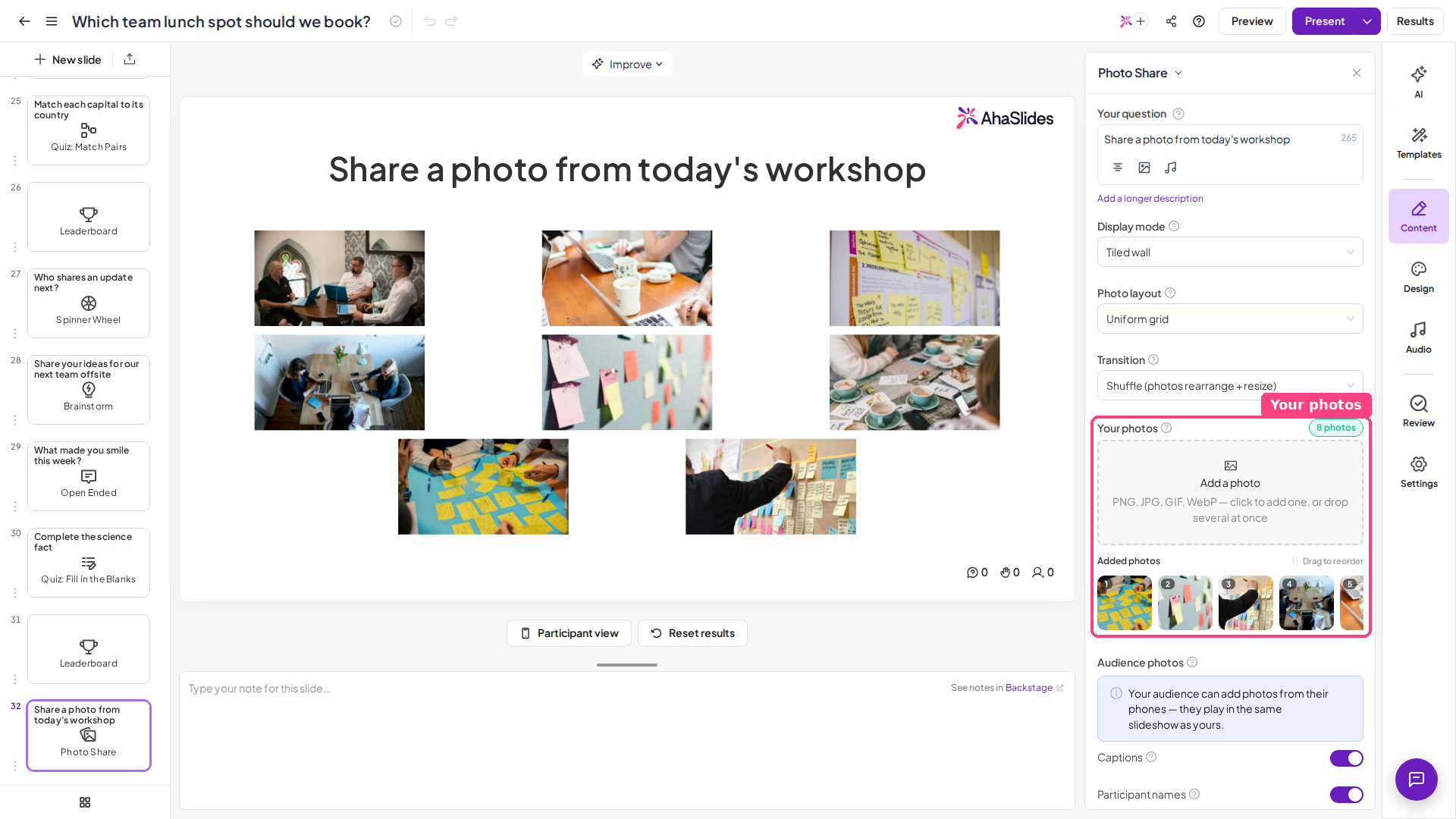Open the Backstage link in notes
Screen dimensions: 1456x819
point(1029,688)
